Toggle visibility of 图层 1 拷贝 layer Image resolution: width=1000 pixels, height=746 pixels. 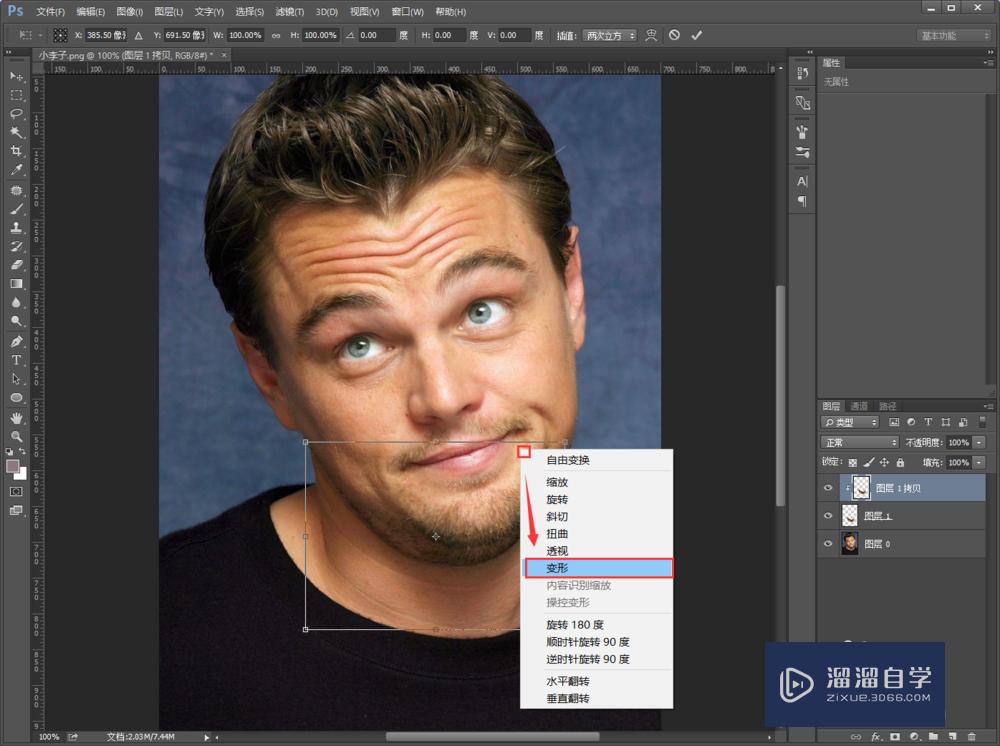click(x=827, y=488)
